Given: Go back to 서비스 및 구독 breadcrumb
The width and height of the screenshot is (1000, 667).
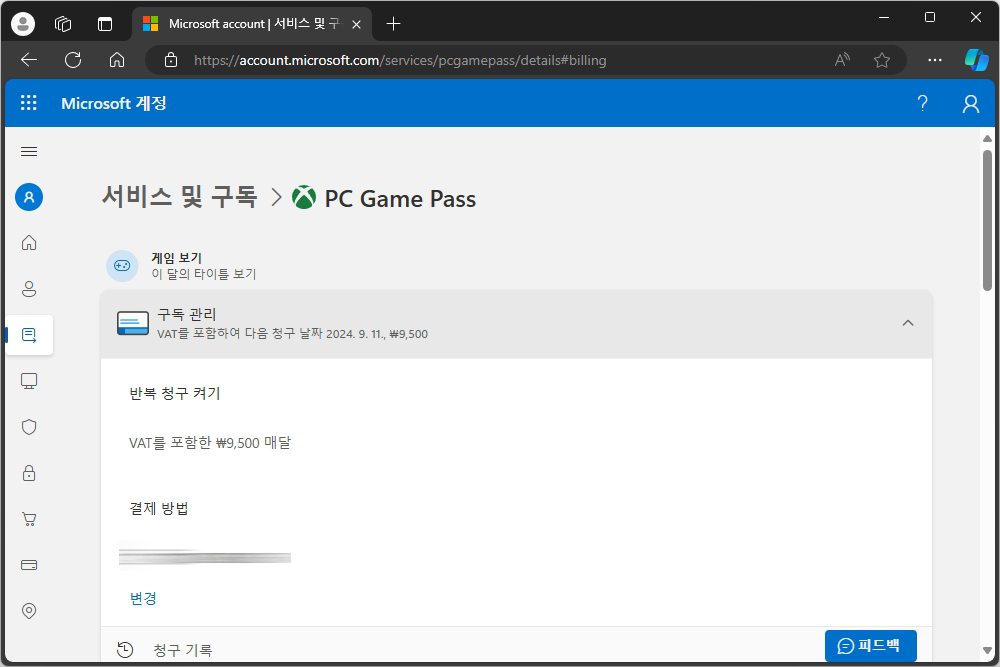Looking at the screenshot, I should (179, 196).
